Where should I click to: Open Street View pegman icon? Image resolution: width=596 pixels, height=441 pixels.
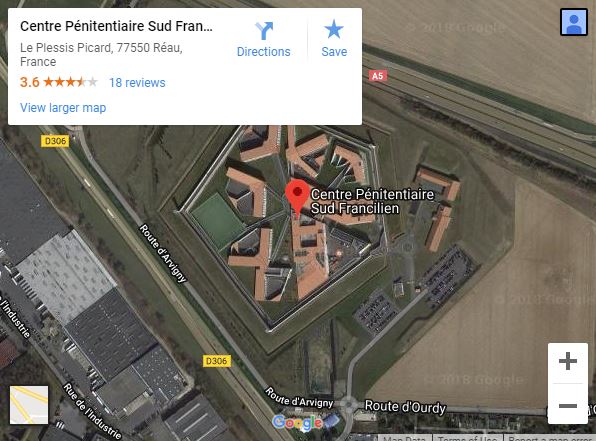(x=574, y=22)
